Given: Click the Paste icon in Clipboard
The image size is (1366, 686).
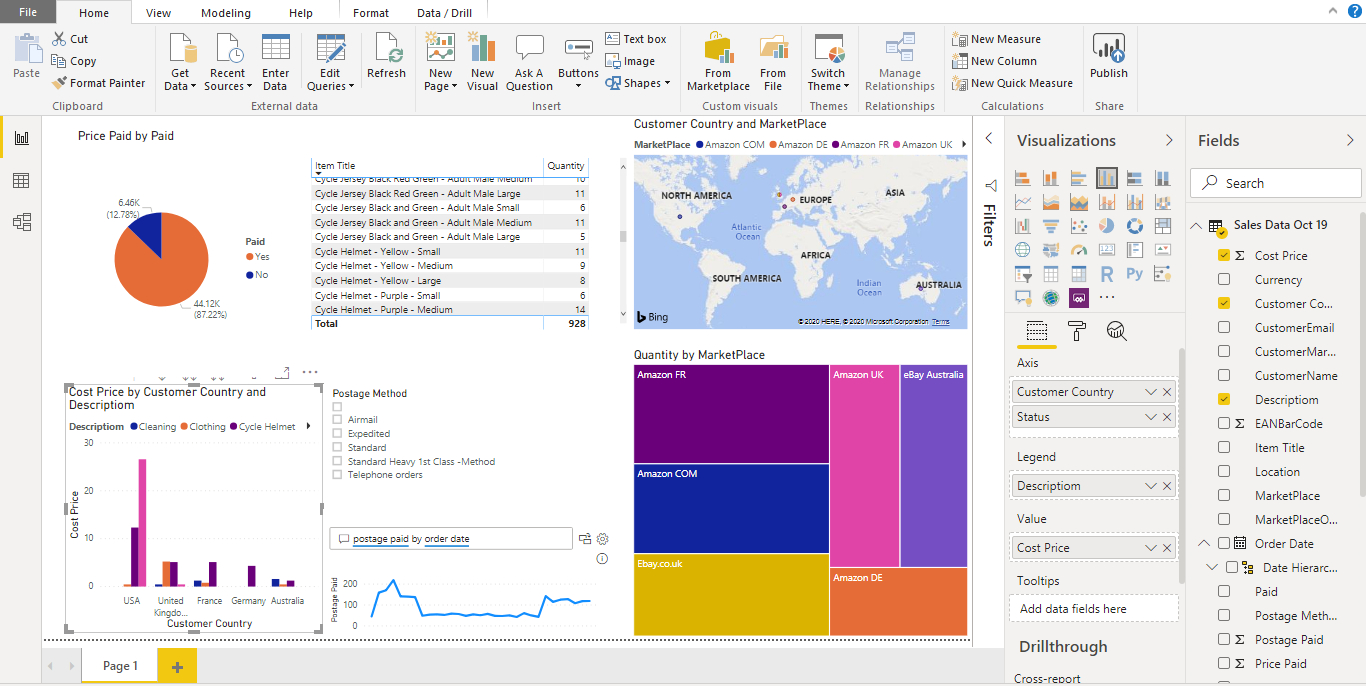Looking at the screenshot, I should tap(27, 56).
